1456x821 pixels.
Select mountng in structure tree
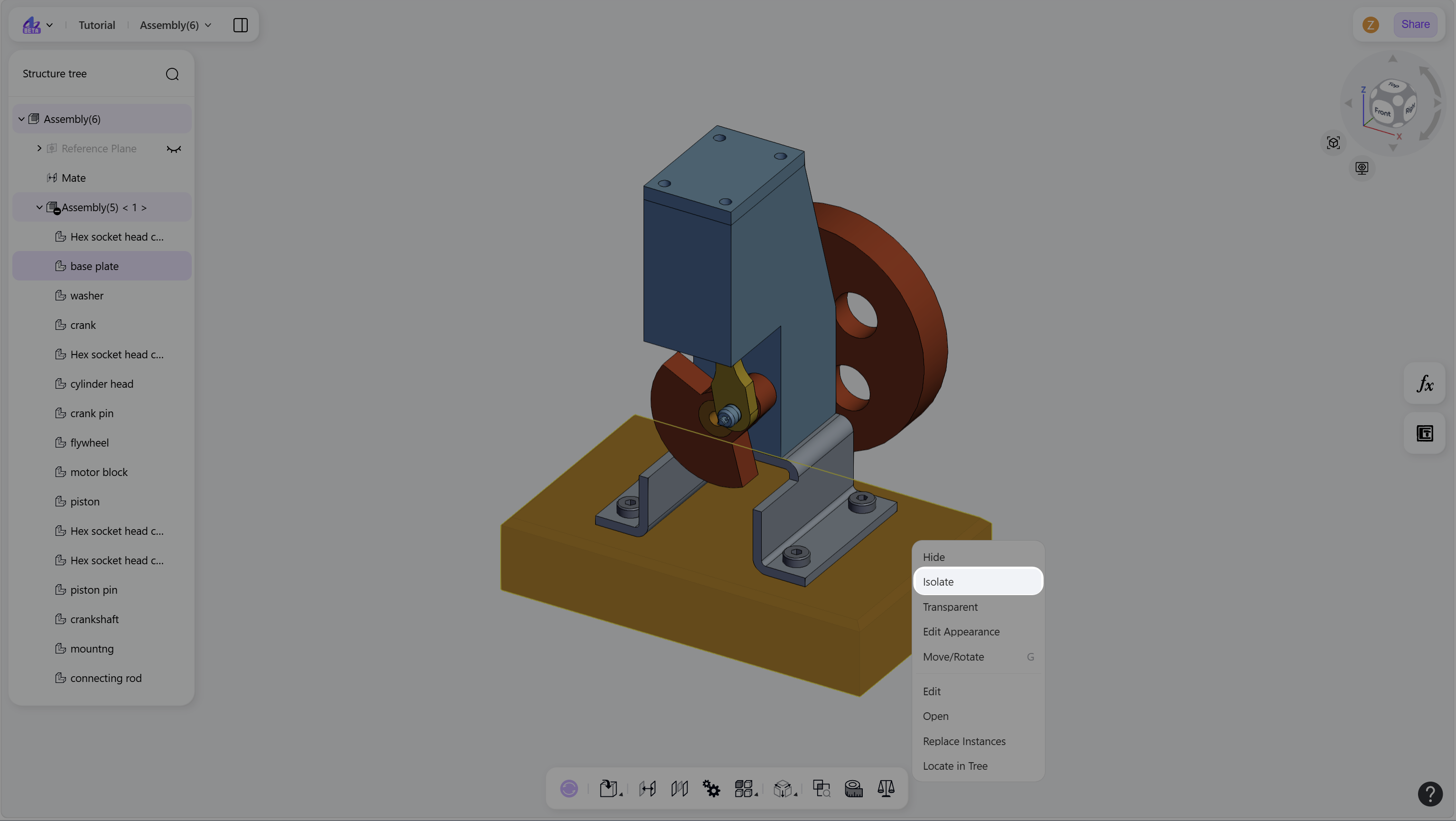coord(102,649)
